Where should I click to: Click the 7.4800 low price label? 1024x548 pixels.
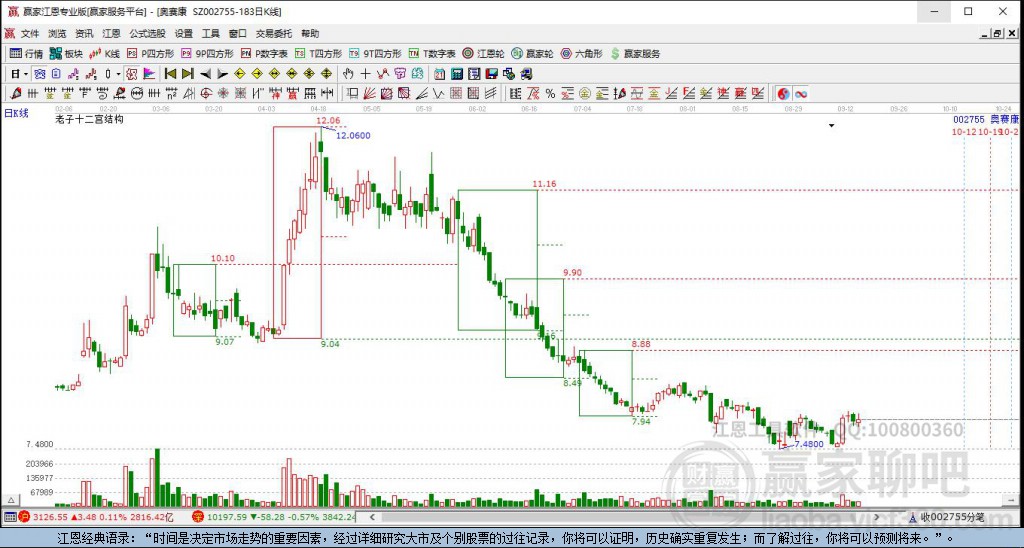tap(808, 444)
